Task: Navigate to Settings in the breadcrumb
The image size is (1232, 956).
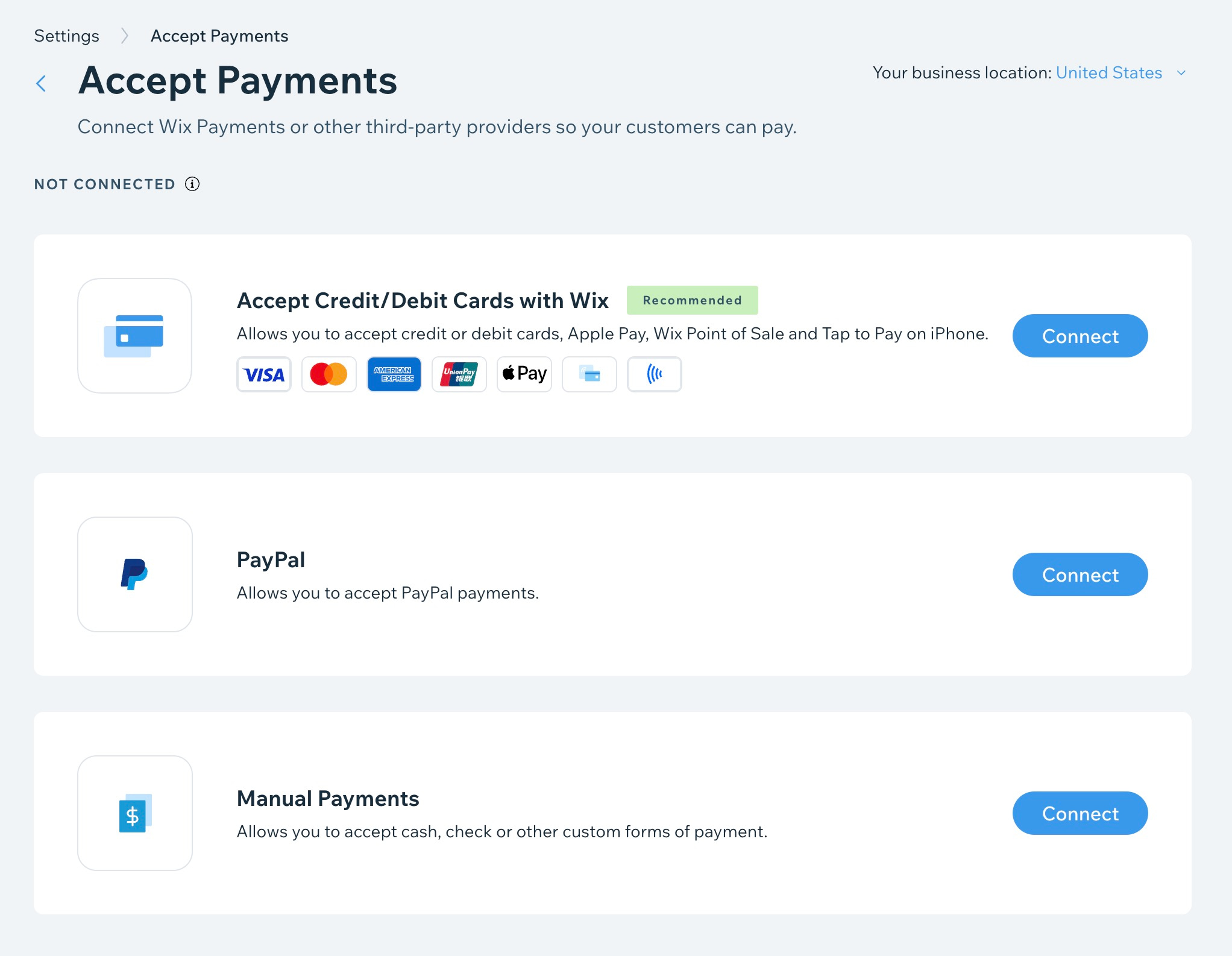Action: click(66, 36)
